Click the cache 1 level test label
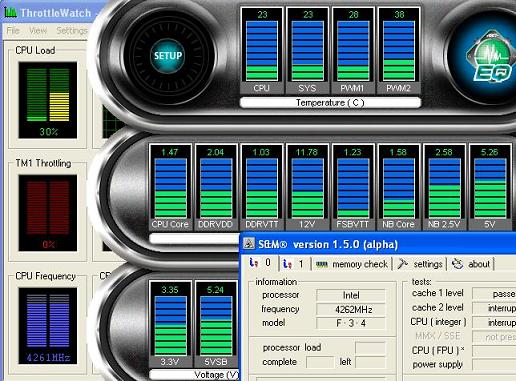This screenshot has width=516, height=381. [438, 293]
